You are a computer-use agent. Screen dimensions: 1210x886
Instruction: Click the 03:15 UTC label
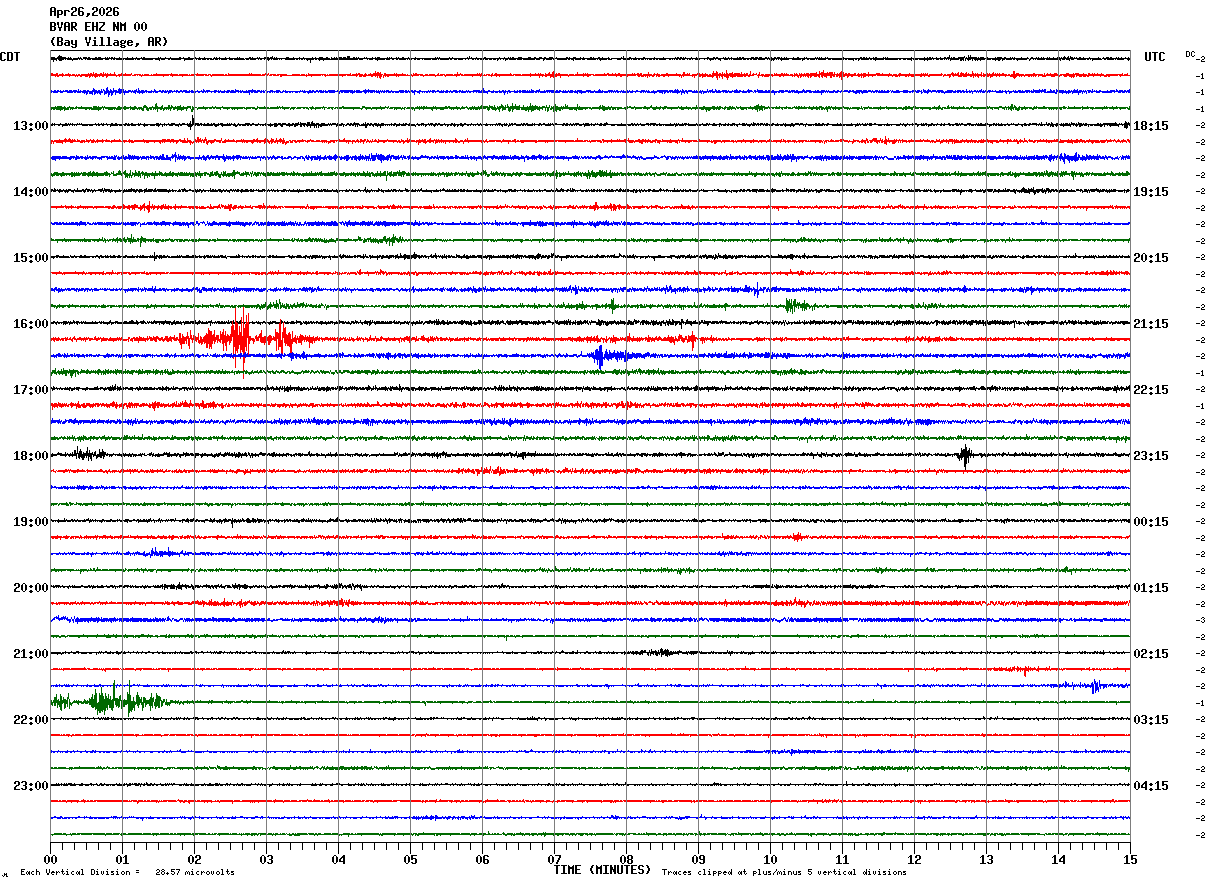[1151, 720]
